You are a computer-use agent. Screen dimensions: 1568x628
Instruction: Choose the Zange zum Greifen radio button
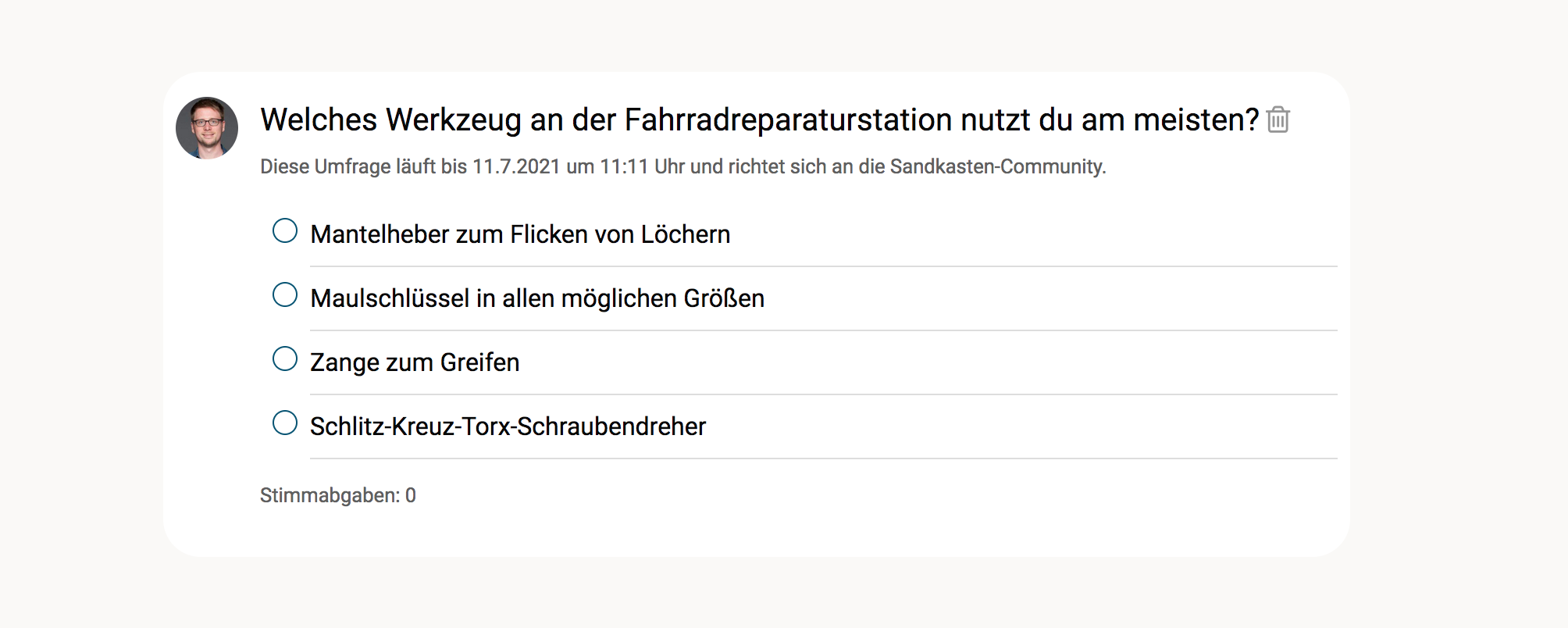click(285, 359)
